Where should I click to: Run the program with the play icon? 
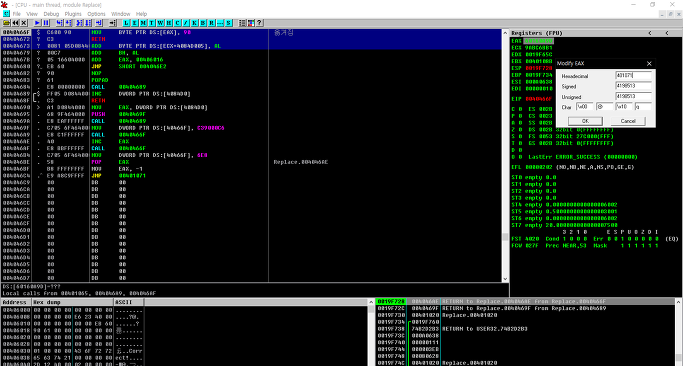pyautogui.click(x=37, y=23)
